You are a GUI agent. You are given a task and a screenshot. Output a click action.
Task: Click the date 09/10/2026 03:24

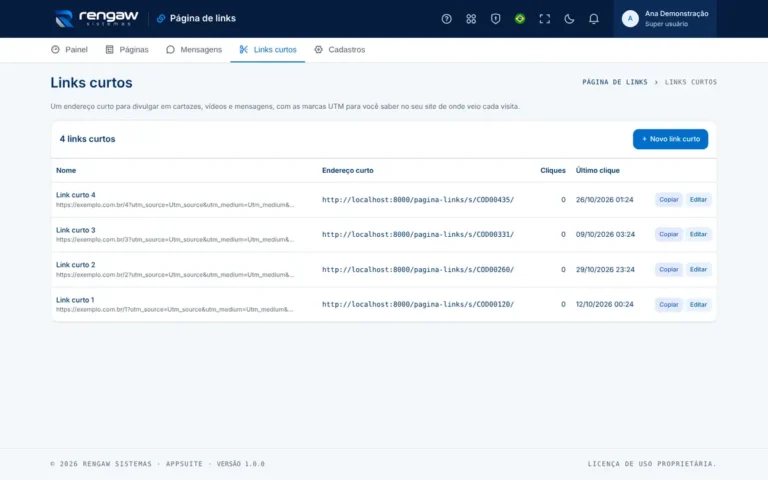[x=605, y=234]
